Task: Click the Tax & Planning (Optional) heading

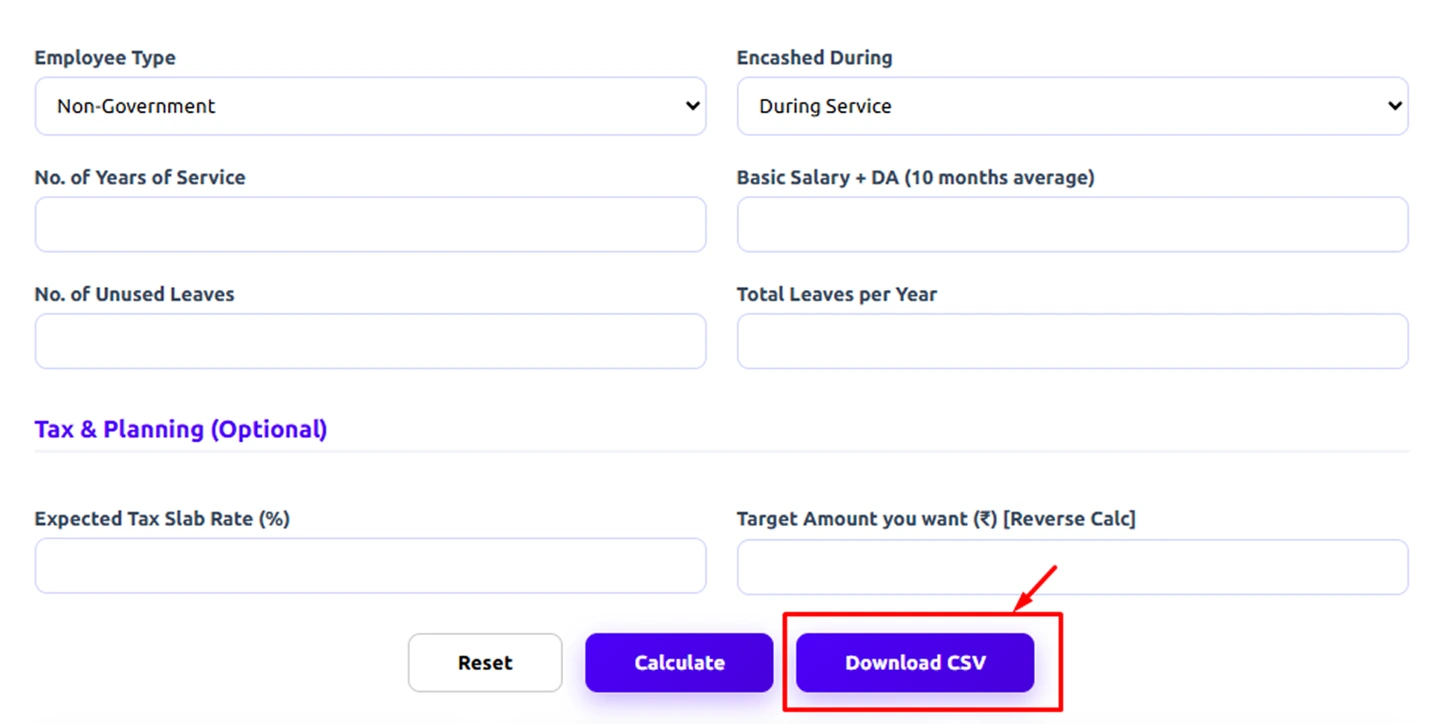Action: coord(180,429)
